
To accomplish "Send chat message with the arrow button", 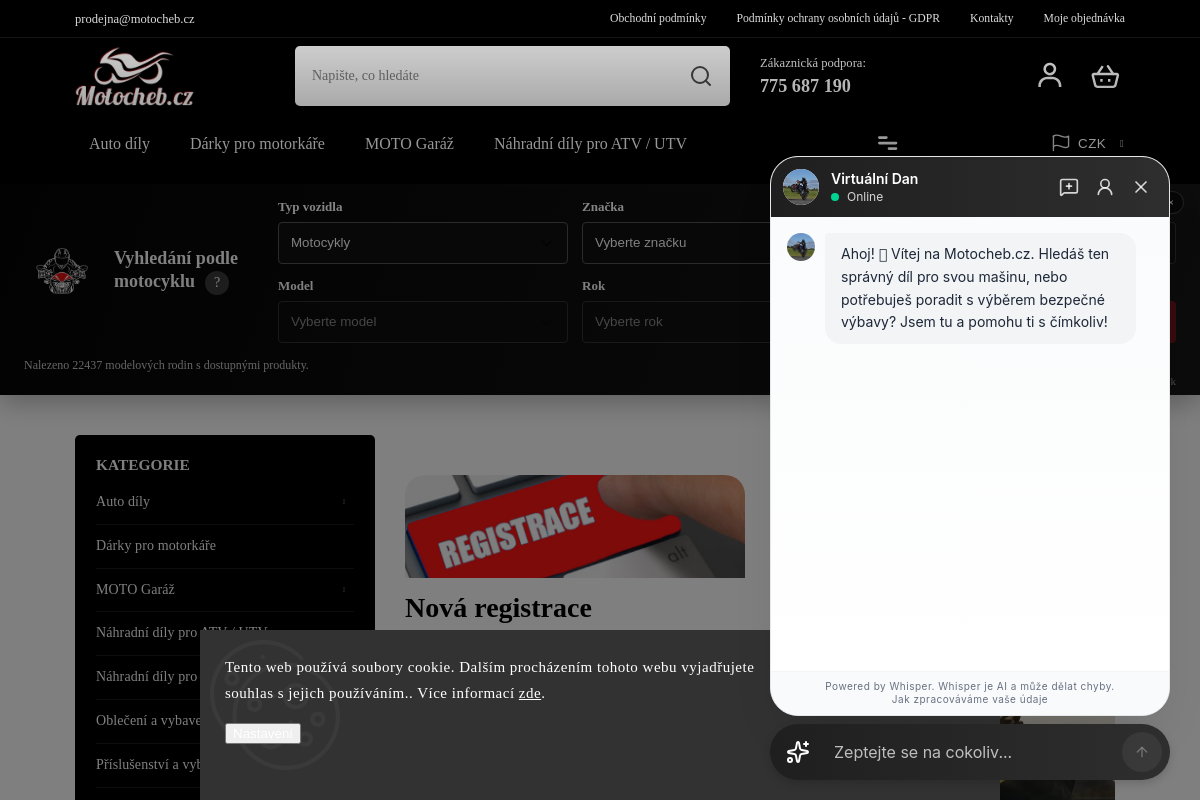I will click(1142, 752).
